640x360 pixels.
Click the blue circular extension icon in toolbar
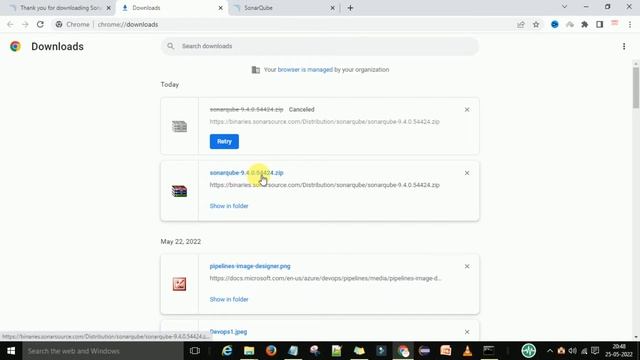click(x=554, y=24)
